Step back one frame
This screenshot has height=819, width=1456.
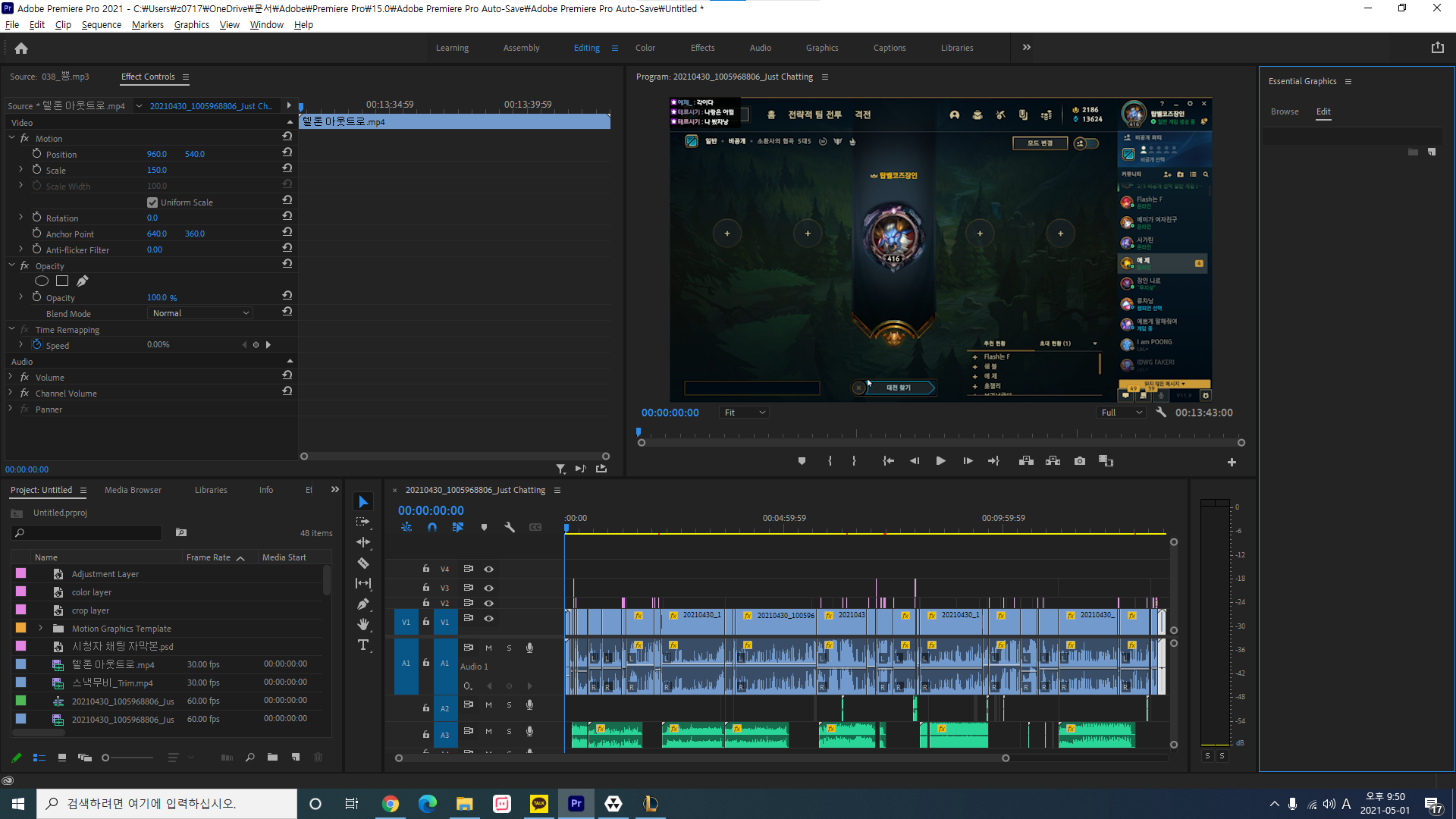915,461
